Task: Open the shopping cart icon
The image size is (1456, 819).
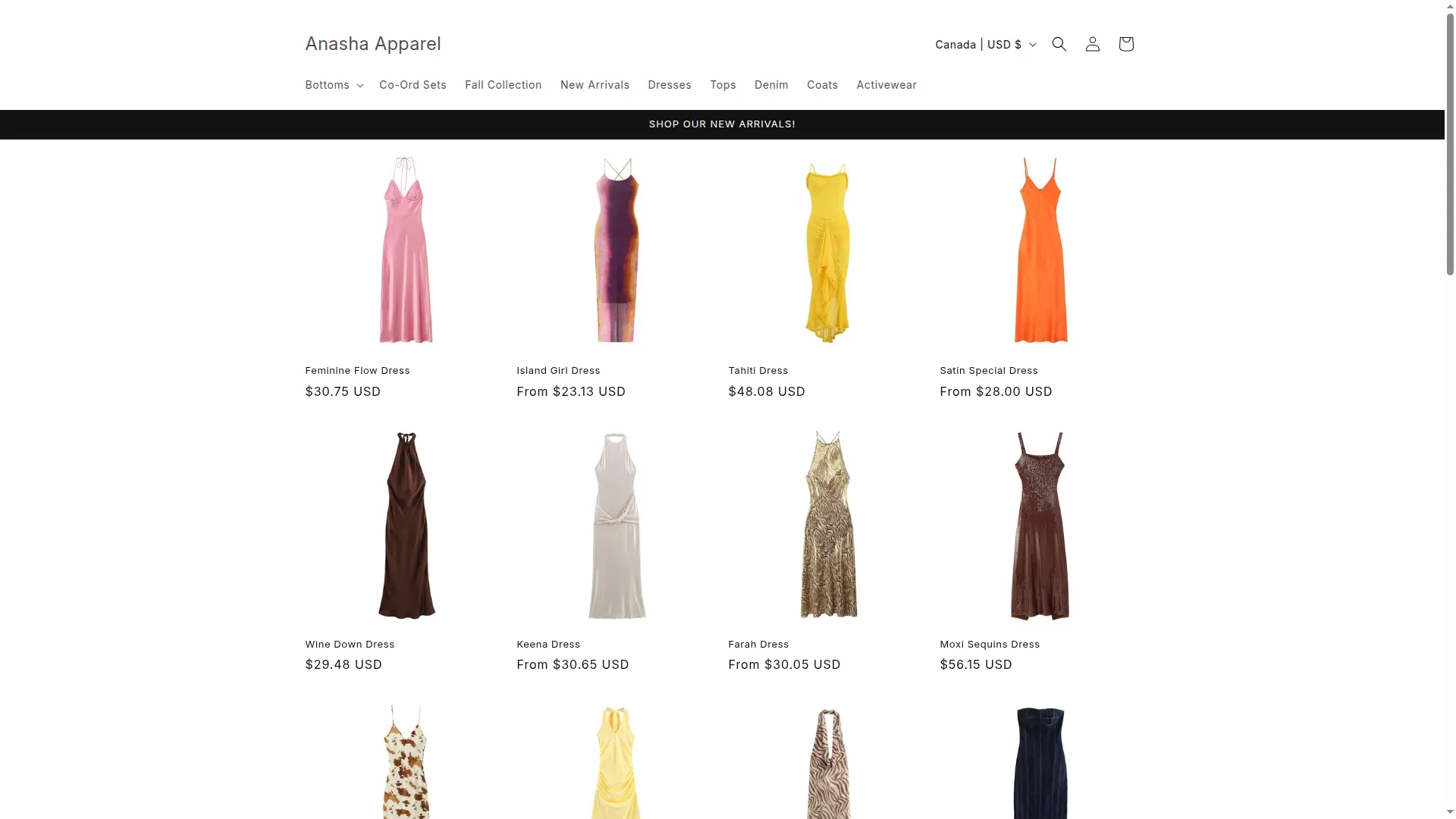Action: (1125, 44)
